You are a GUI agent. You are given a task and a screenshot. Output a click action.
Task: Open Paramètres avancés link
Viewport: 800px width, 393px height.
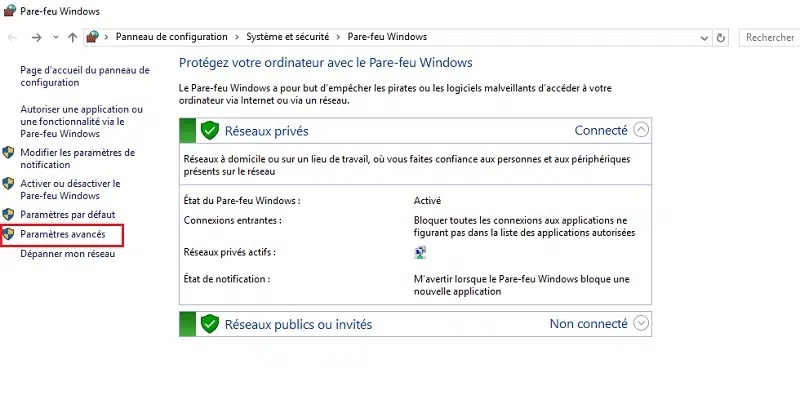coord(63,234)
